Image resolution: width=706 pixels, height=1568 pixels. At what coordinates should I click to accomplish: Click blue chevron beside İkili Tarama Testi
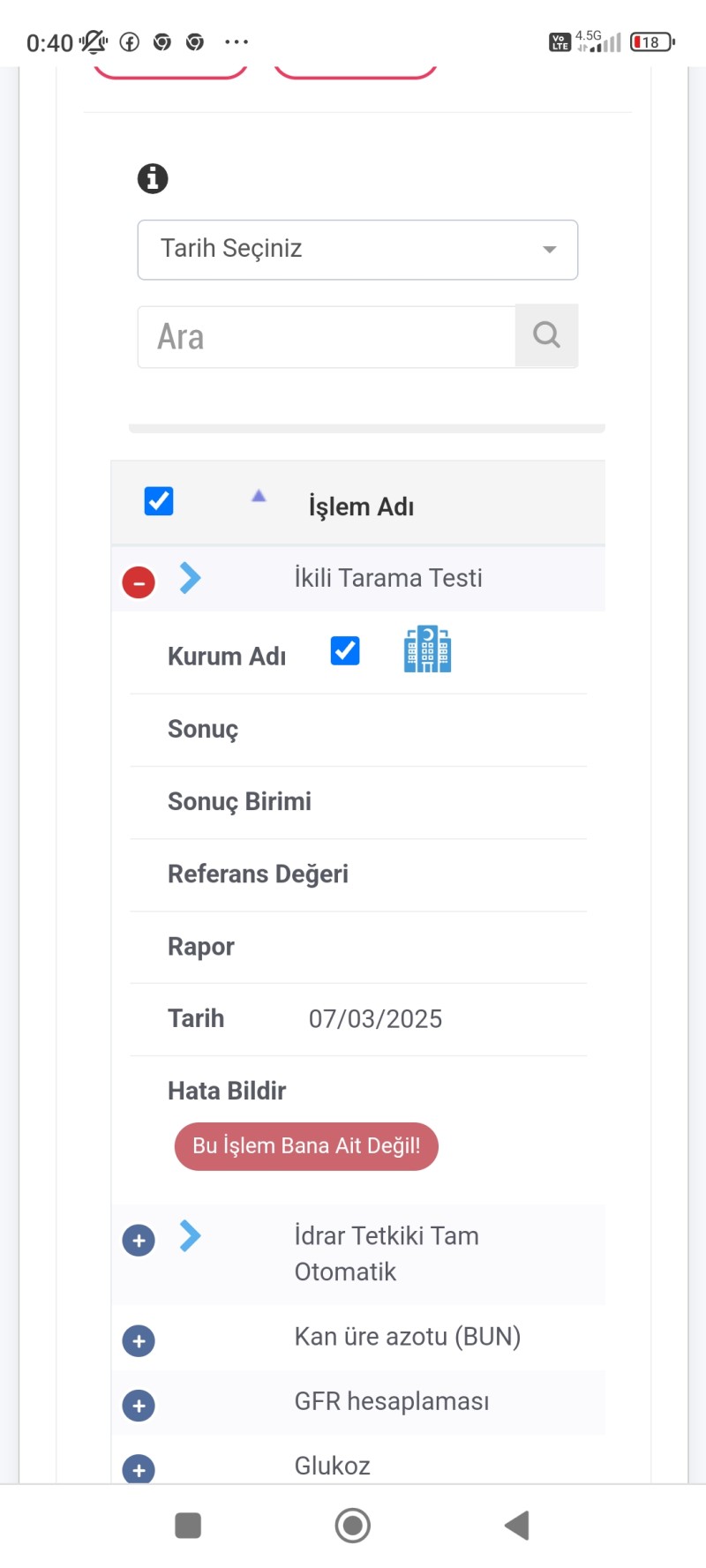click(x=190, y=578)
